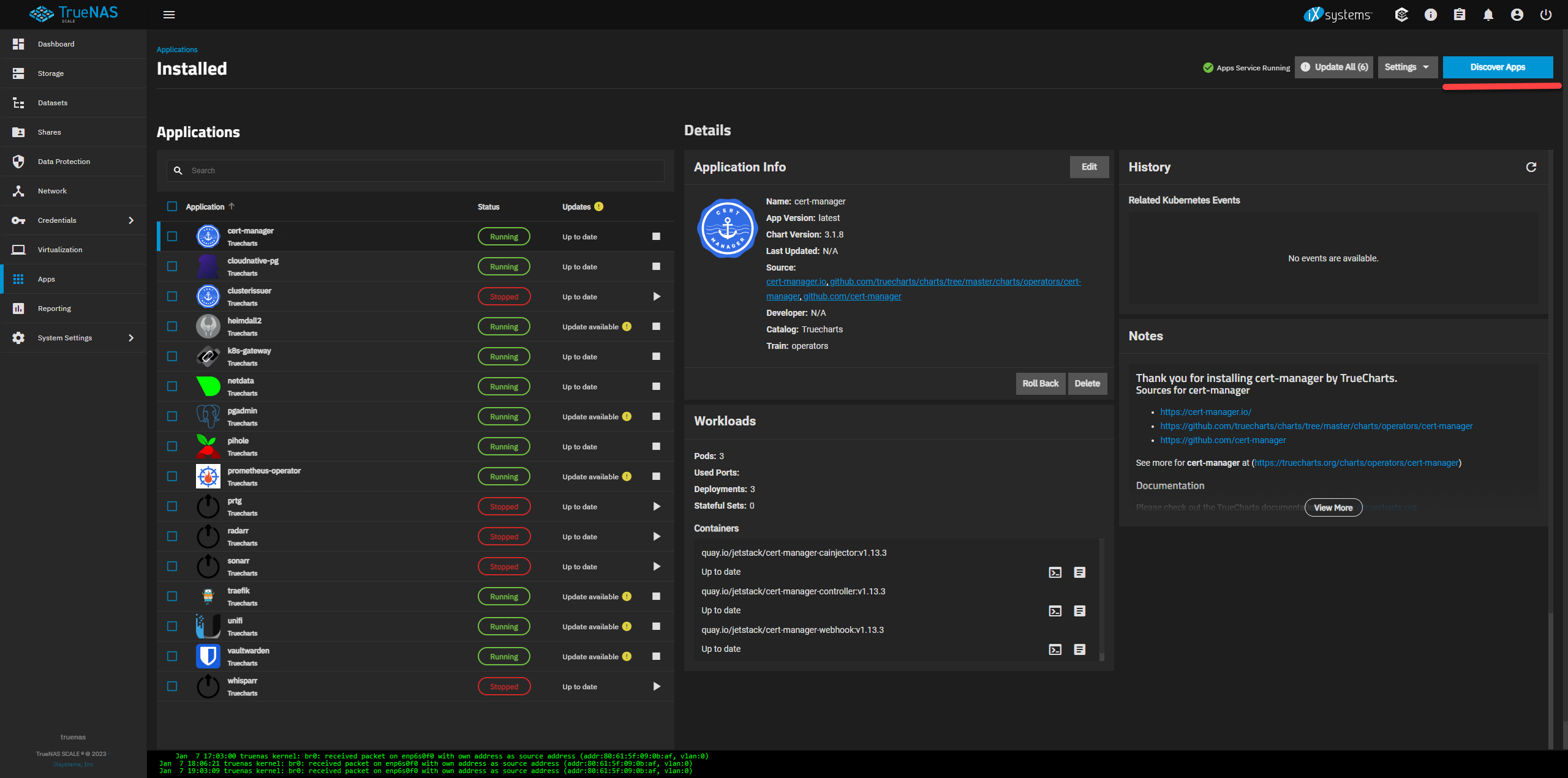
Task: Check the sonarr row checkbox
Action: click(172, 566)
